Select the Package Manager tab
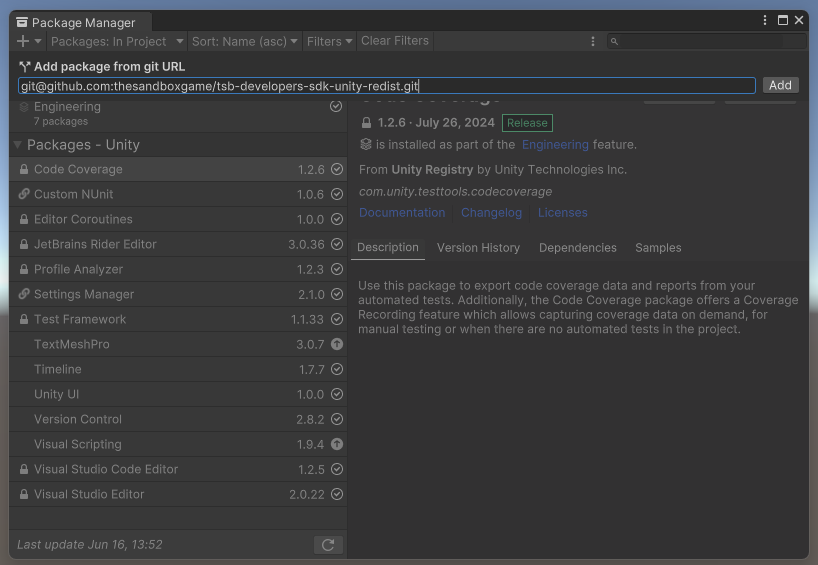 (81, 22)
